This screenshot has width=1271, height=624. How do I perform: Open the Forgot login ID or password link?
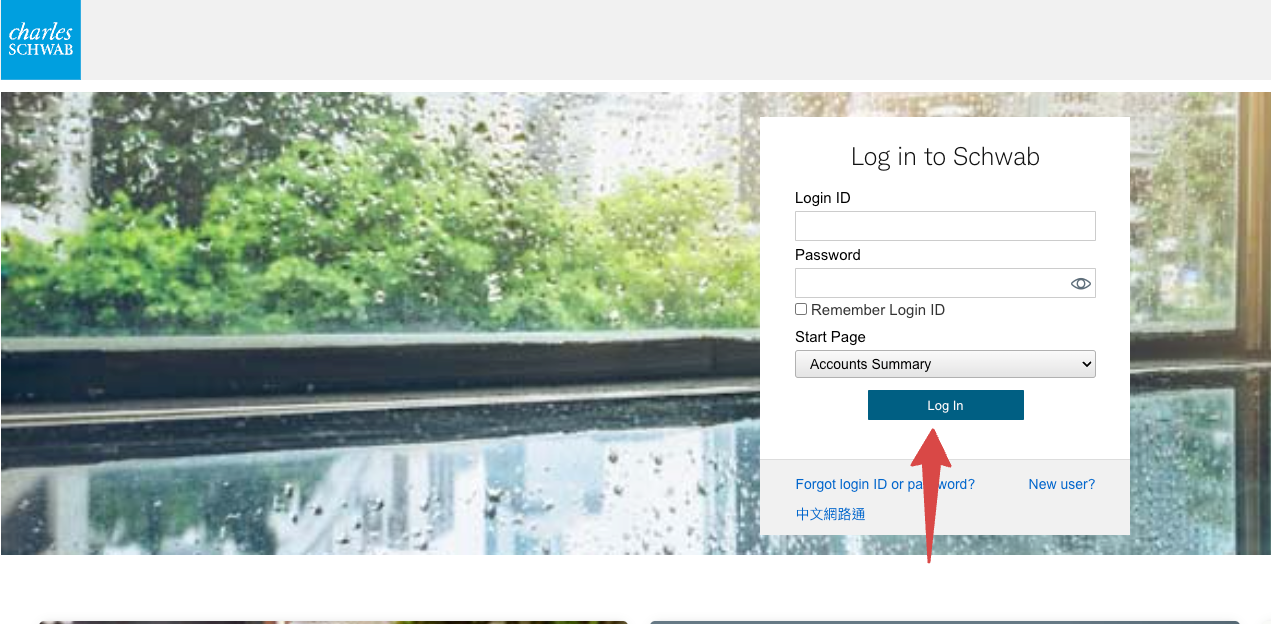coord(885,484)
